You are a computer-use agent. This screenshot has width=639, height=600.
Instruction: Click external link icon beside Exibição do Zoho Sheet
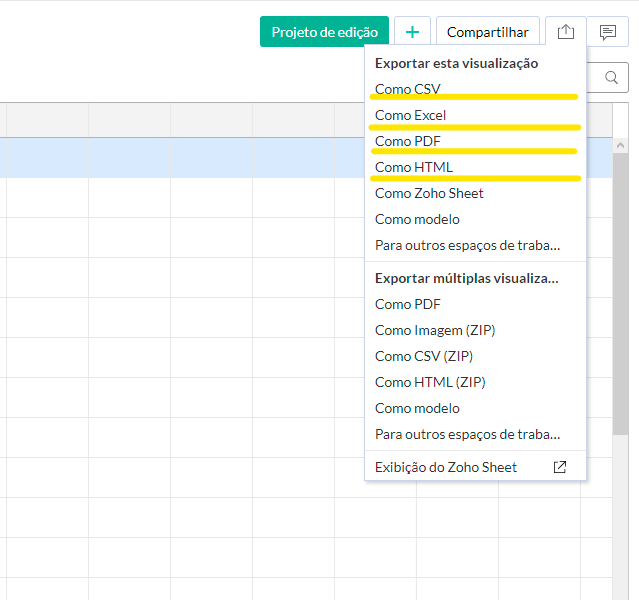click(x=560, y=467)
